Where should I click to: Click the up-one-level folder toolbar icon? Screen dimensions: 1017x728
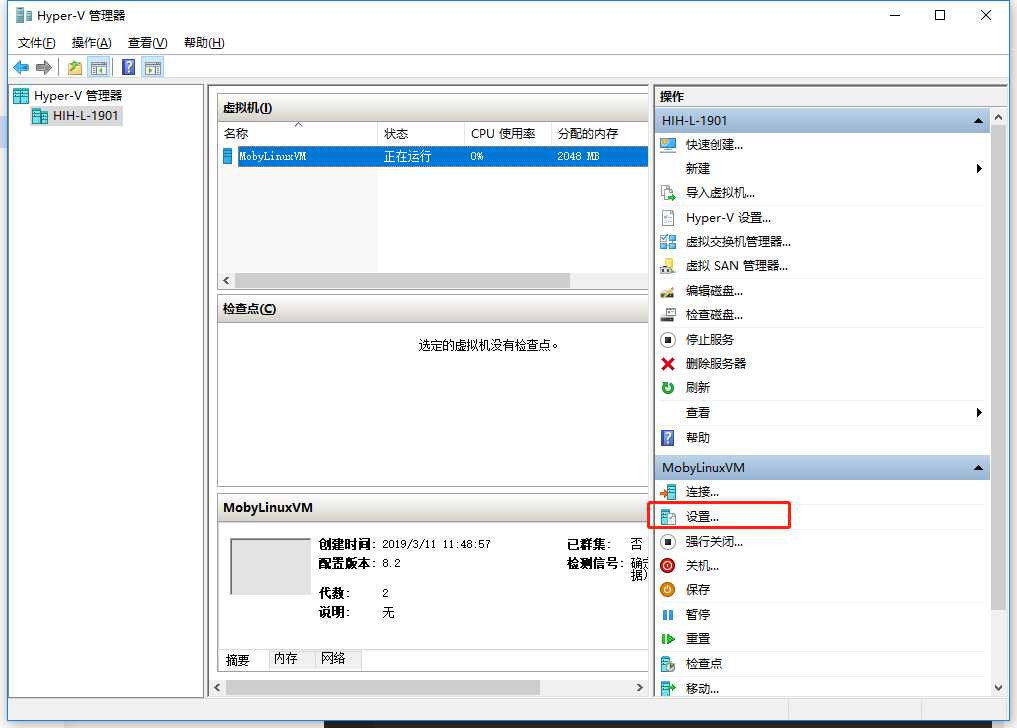pos(75,67)
